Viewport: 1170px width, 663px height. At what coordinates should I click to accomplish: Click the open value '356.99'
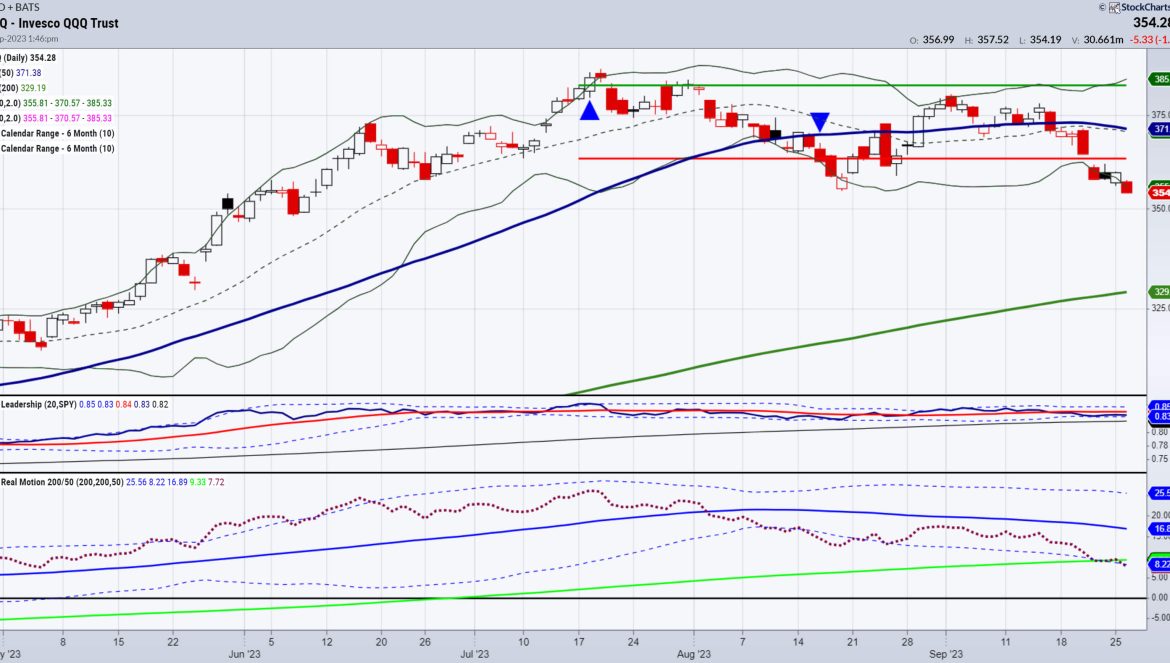938,40
